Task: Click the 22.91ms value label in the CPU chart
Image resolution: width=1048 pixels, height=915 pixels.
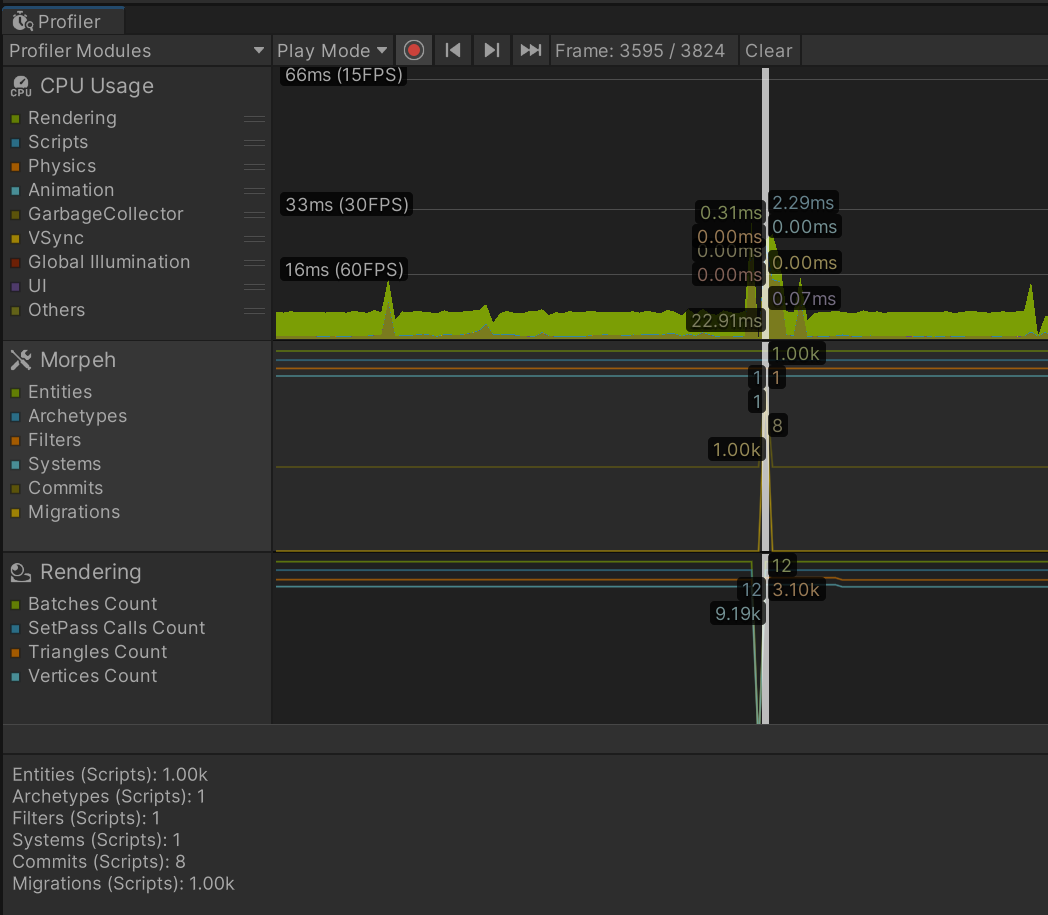Action: click(726, 321)
